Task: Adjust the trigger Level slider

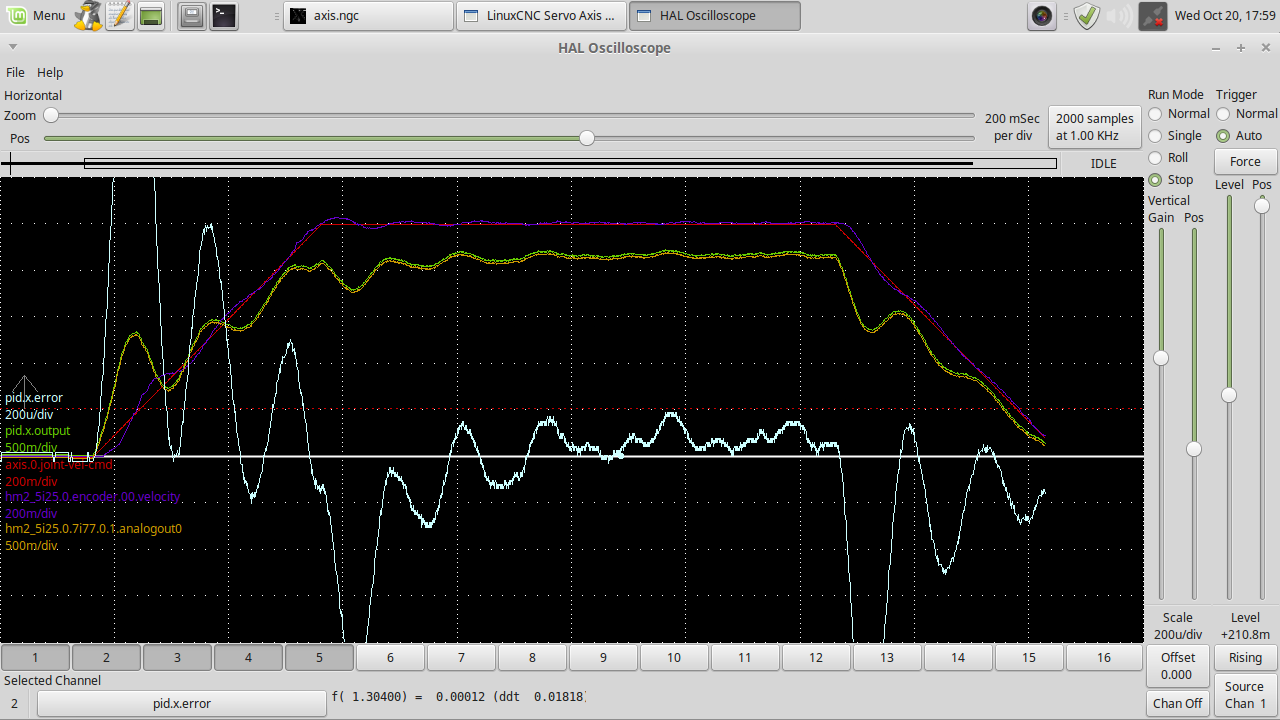Action: point(1229,398)
